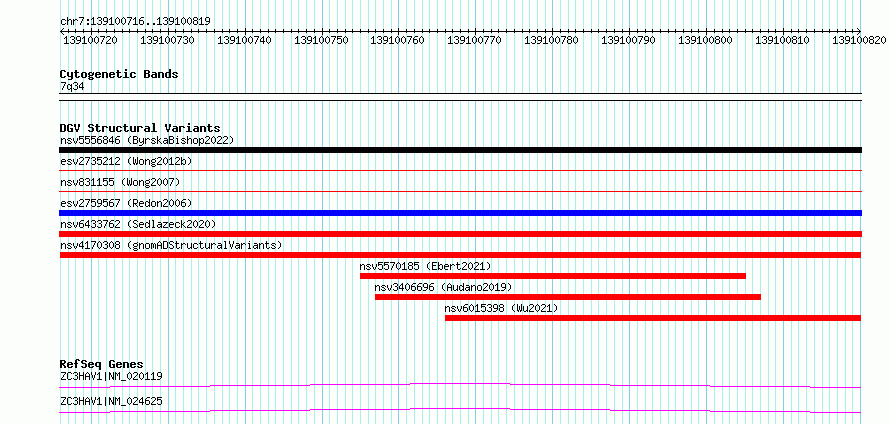Click the red nsv5570185 variant bar
The width and height of the screenshot is (890, 424).
tap(553, 276)
